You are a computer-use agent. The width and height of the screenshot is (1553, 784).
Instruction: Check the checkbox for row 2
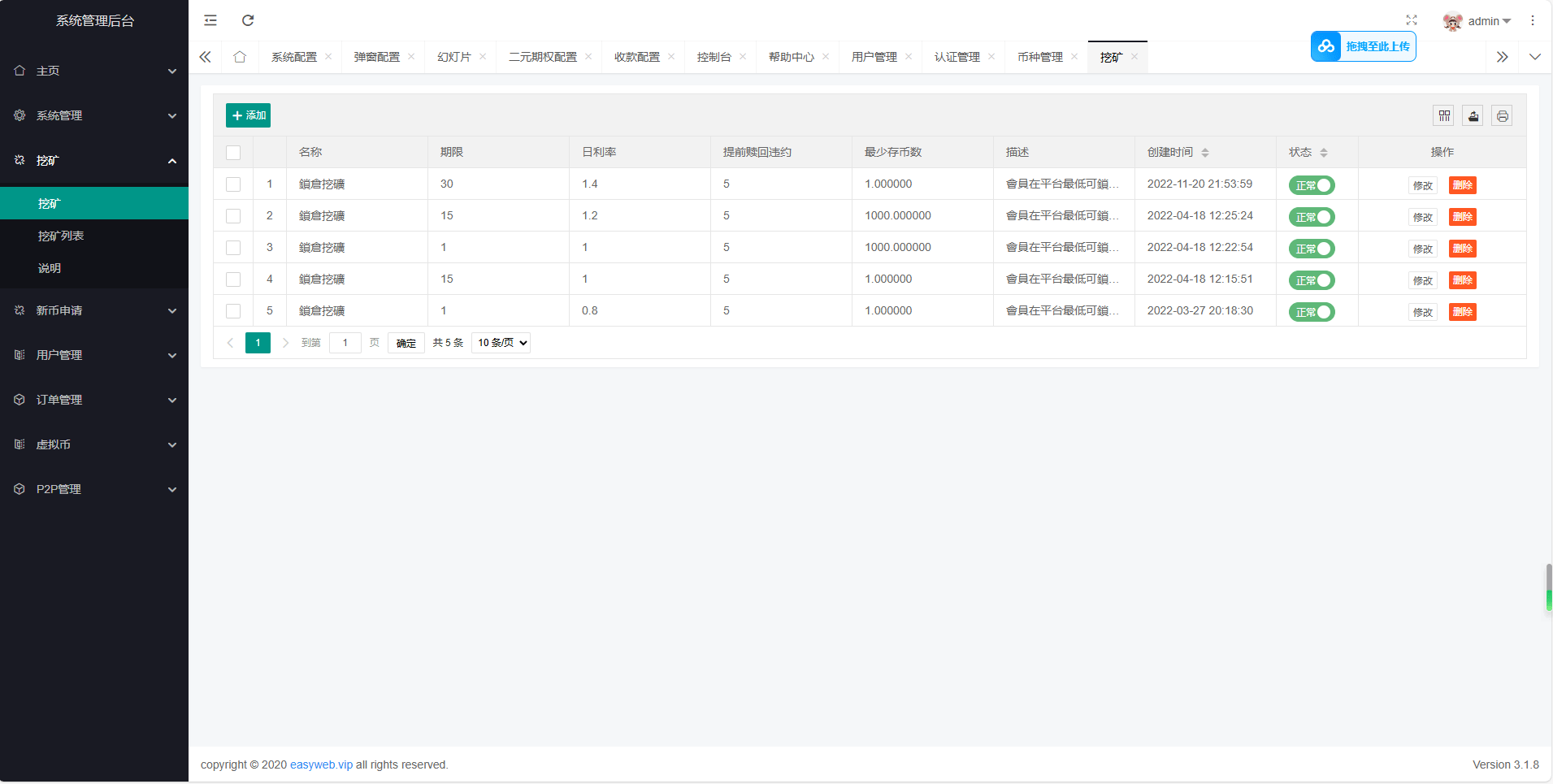(x=233, y=216)
